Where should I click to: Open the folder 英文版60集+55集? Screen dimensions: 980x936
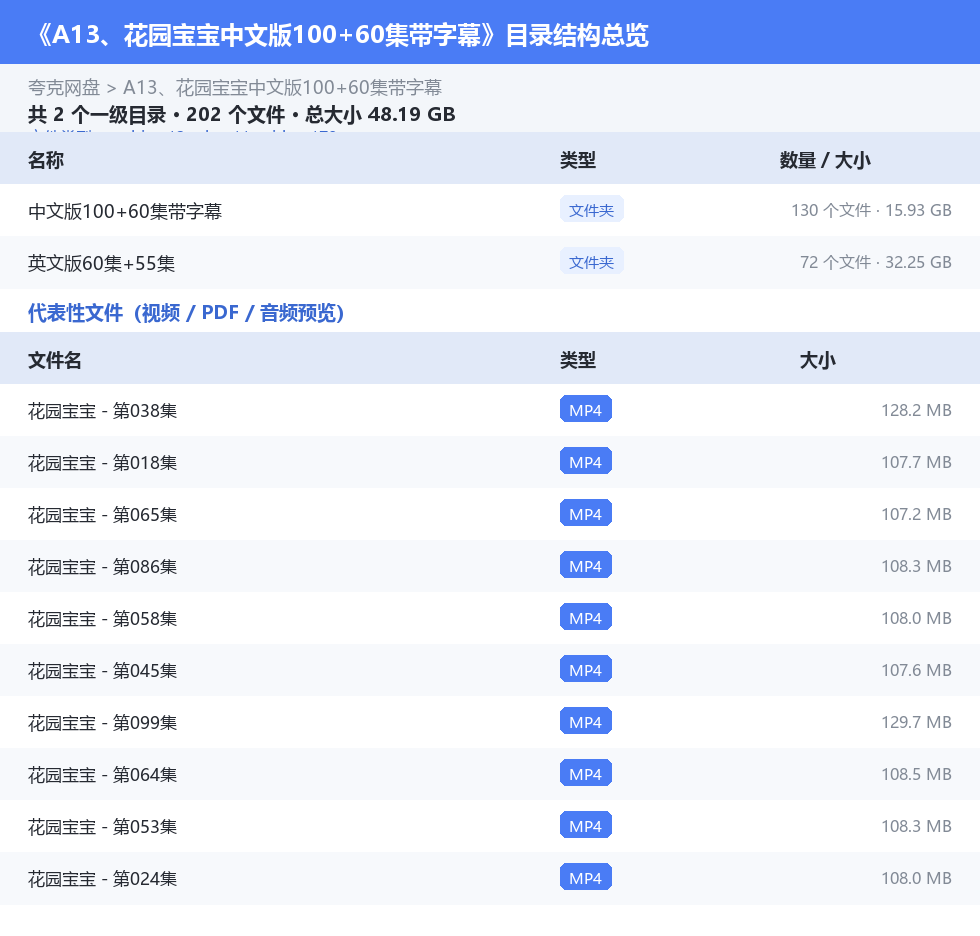click(x=101, y=263)
